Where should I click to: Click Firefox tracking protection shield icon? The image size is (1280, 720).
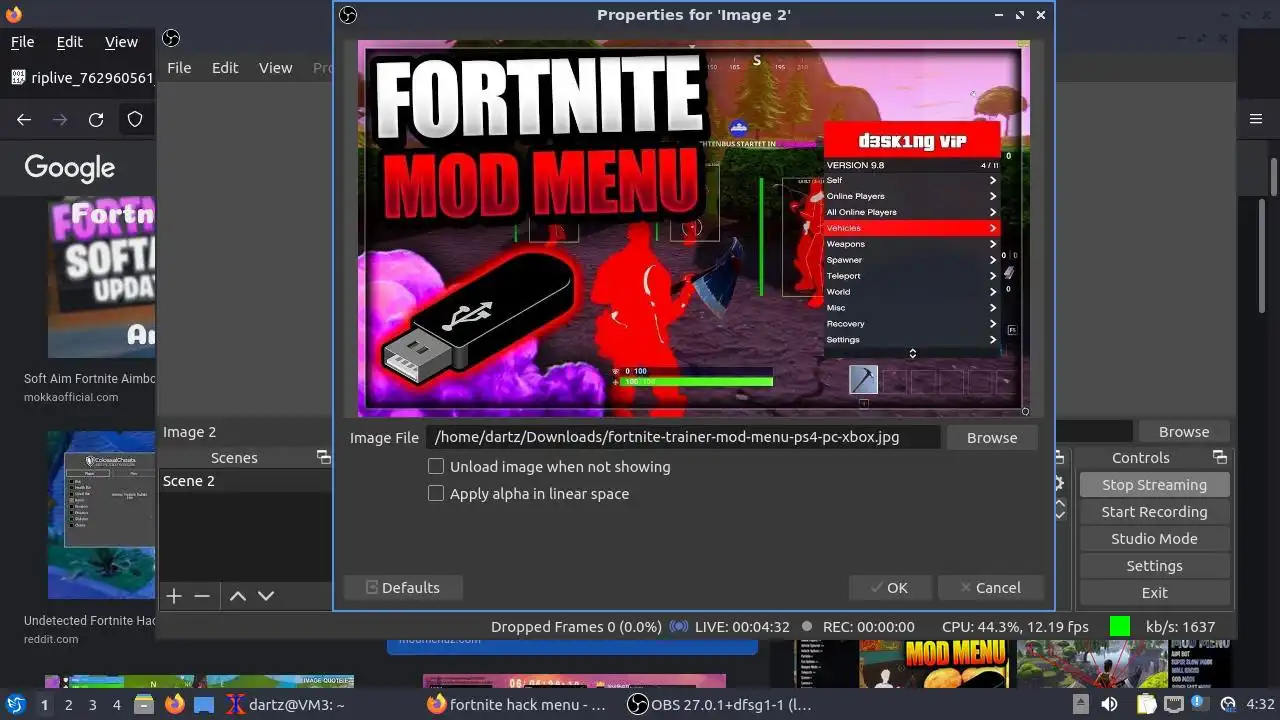pyautogui.click(x=135, y=119)
